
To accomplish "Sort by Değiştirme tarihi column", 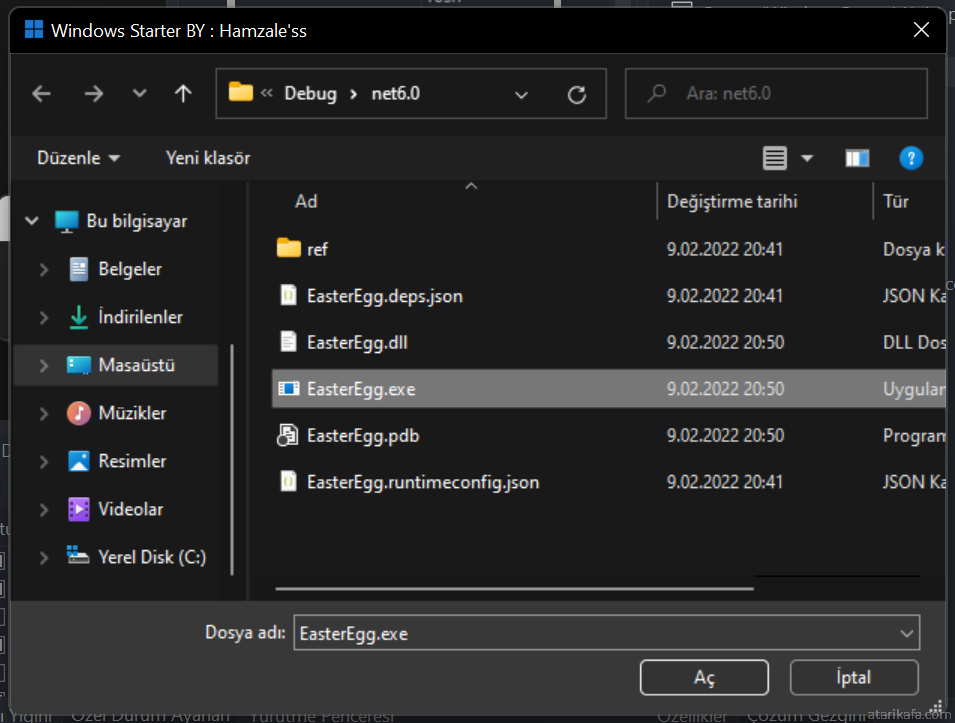I will (x=732, y=202).
